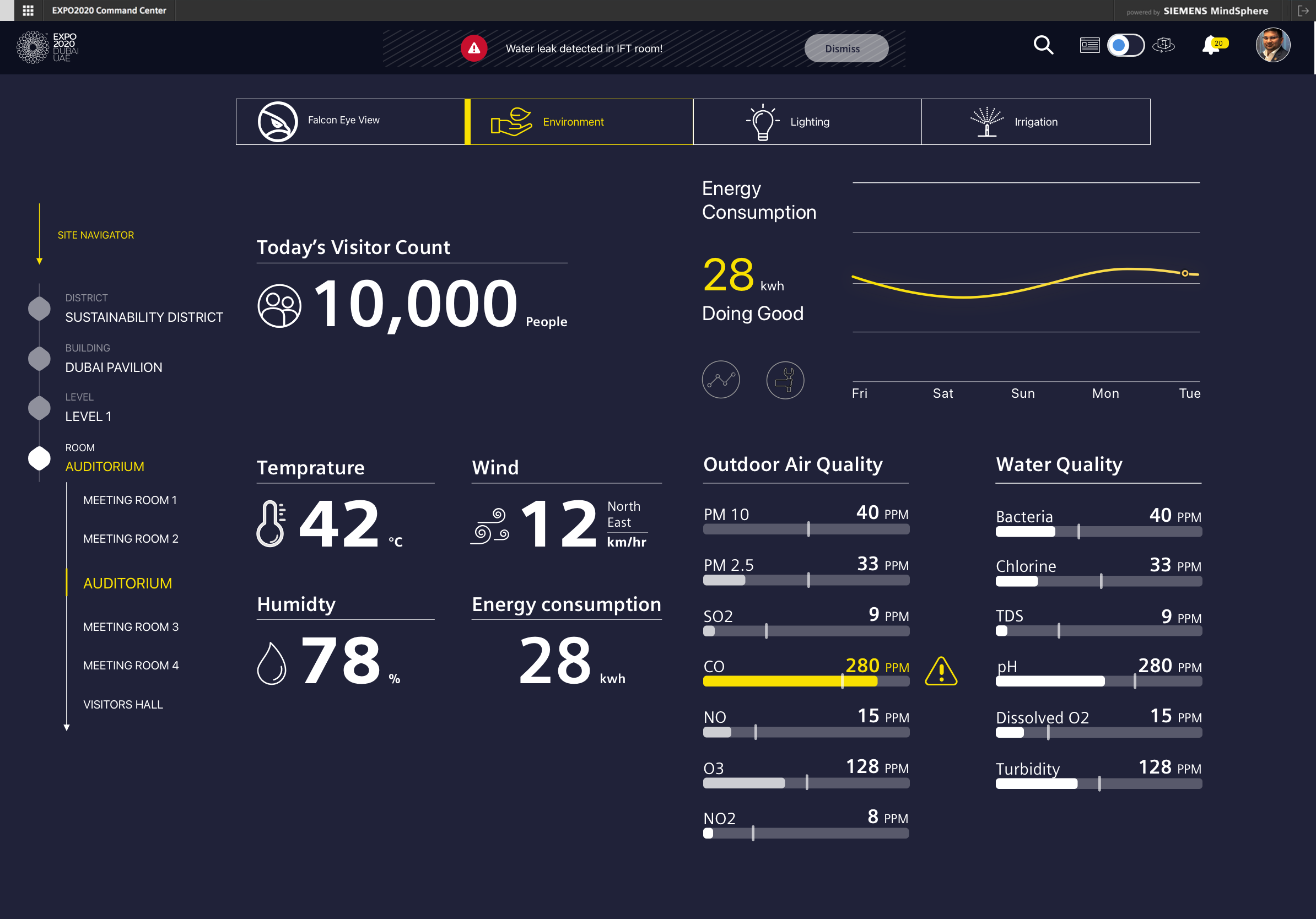Select the analytics trend icon under Energy Consumption

click(720, 380)
